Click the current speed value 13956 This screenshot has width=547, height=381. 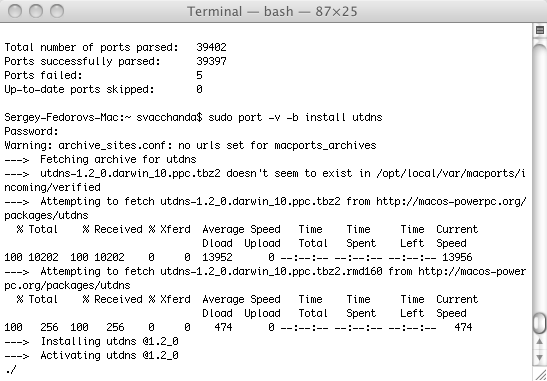tap(457, 257)
